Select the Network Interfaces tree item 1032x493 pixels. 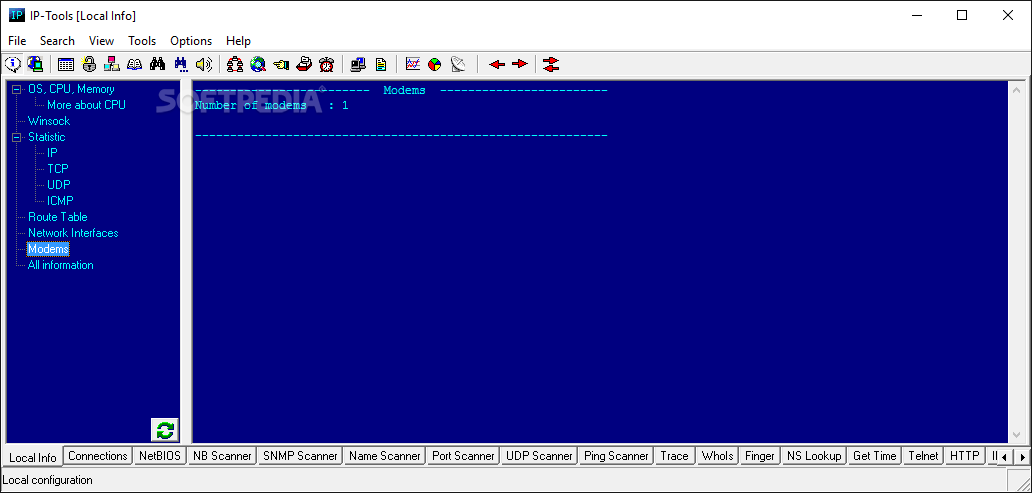(73, 233)
